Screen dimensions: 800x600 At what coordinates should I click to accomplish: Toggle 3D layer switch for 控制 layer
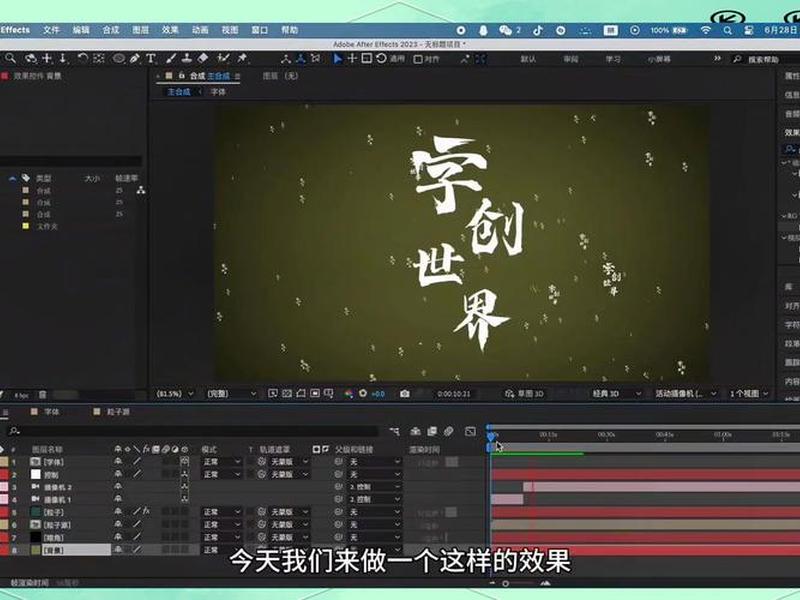coord(185,474)
